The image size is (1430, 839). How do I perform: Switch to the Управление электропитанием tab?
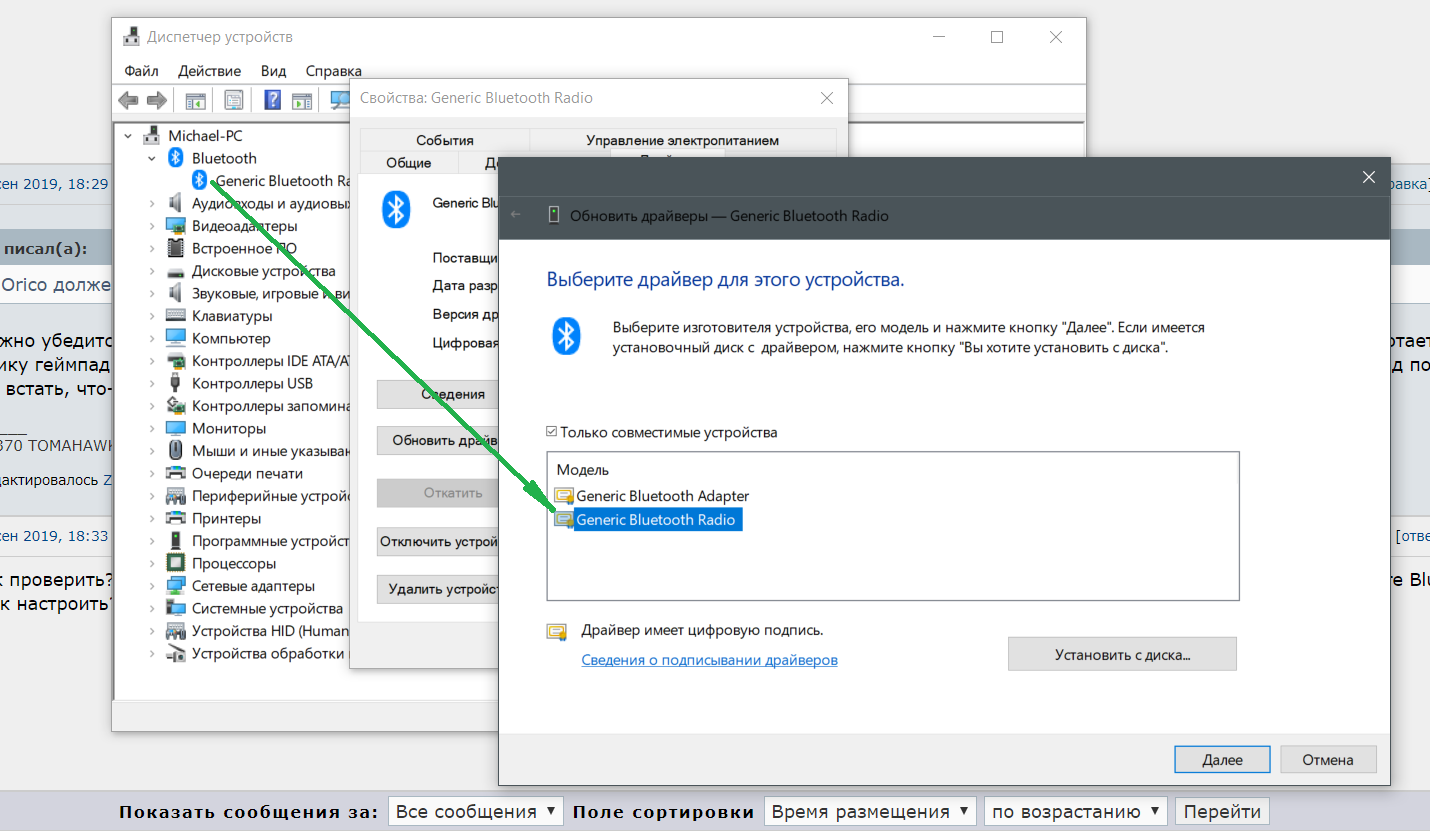tap(682, 140)
